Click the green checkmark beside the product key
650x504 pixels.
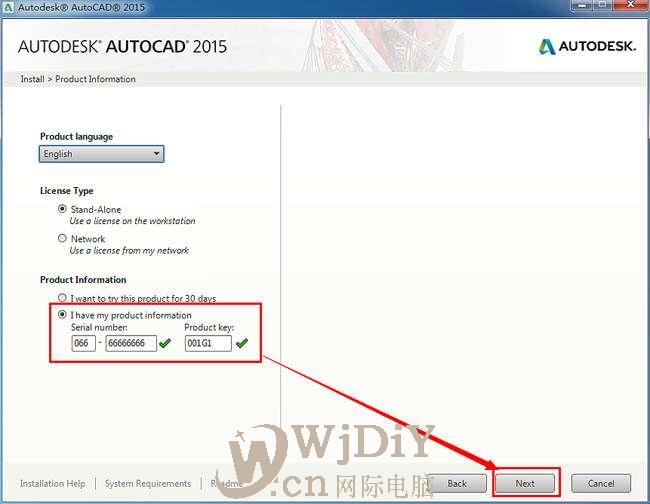point(241,343)
